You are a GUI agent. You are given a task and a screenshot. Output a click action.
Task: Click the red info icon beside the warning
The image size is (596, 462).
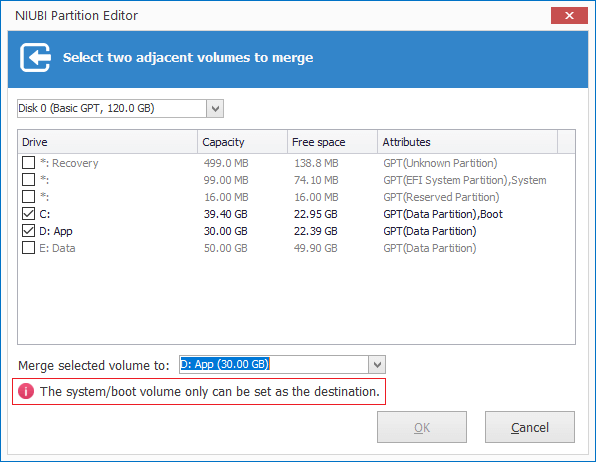(26, 391)
